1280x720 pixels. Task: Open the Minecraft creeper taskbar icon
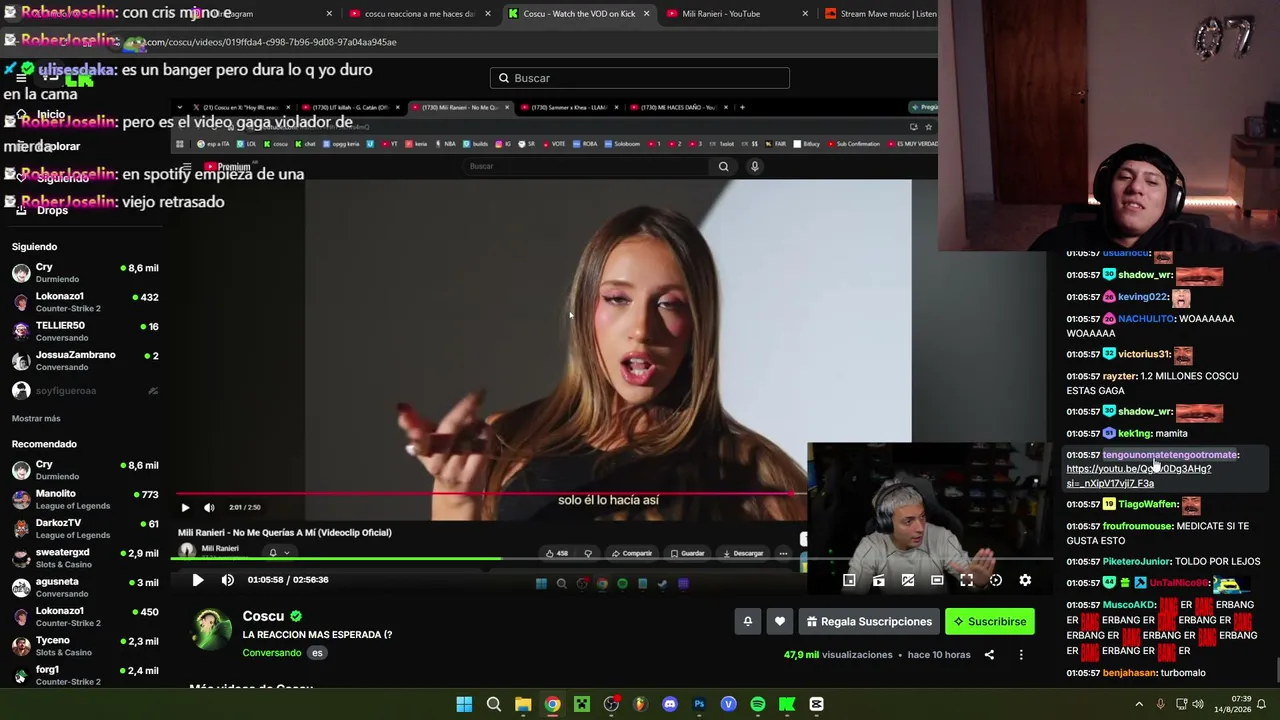point(582,705)
